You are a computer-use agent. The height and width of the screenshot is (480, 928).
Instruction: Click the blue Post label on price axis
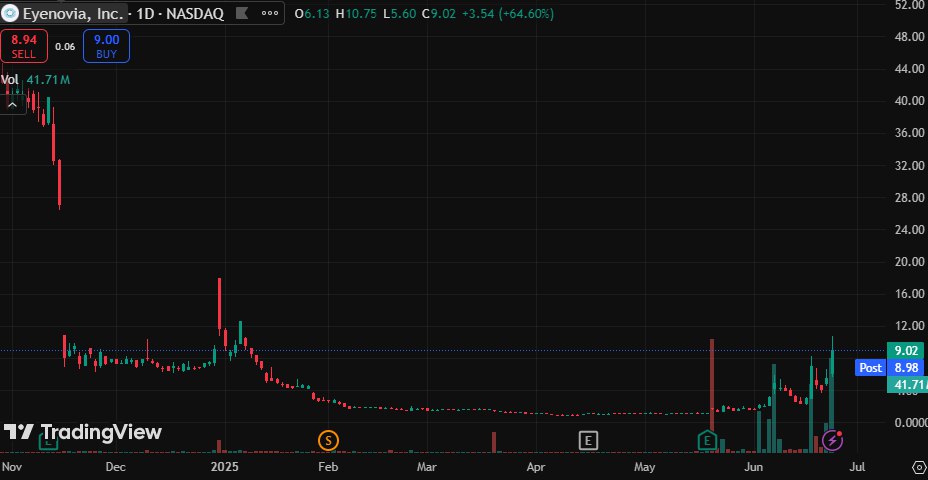click(x=870, y=368)
